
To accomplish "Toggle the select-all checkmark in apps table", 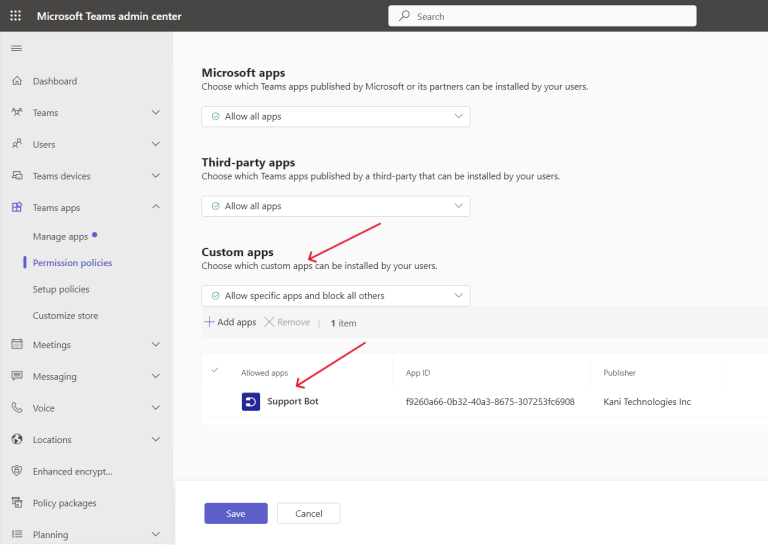I will [x=215, y=370].
